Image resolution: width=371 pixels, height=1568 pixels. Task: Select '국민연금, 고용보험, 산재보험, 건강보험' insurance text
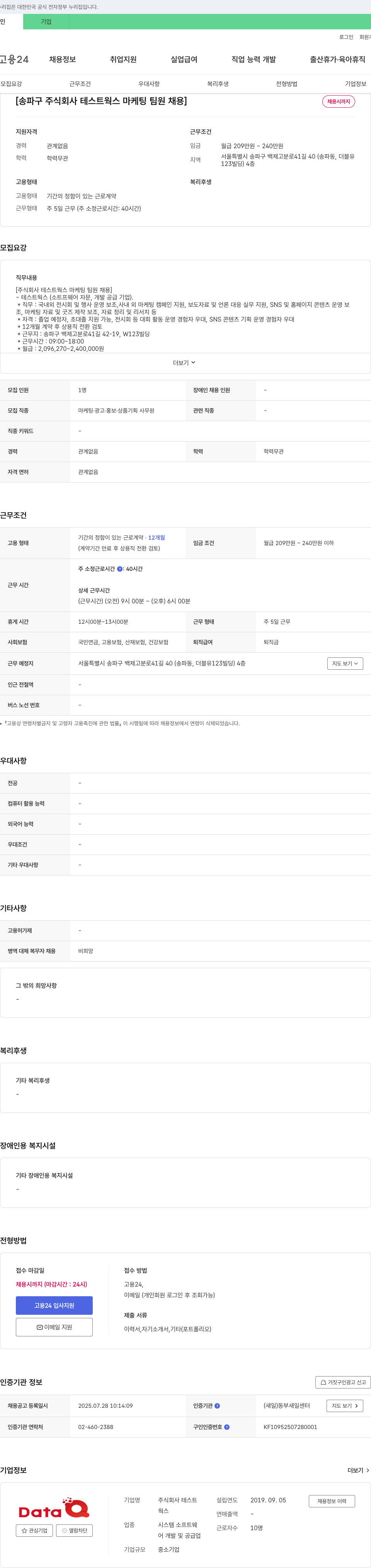point(123,642)
